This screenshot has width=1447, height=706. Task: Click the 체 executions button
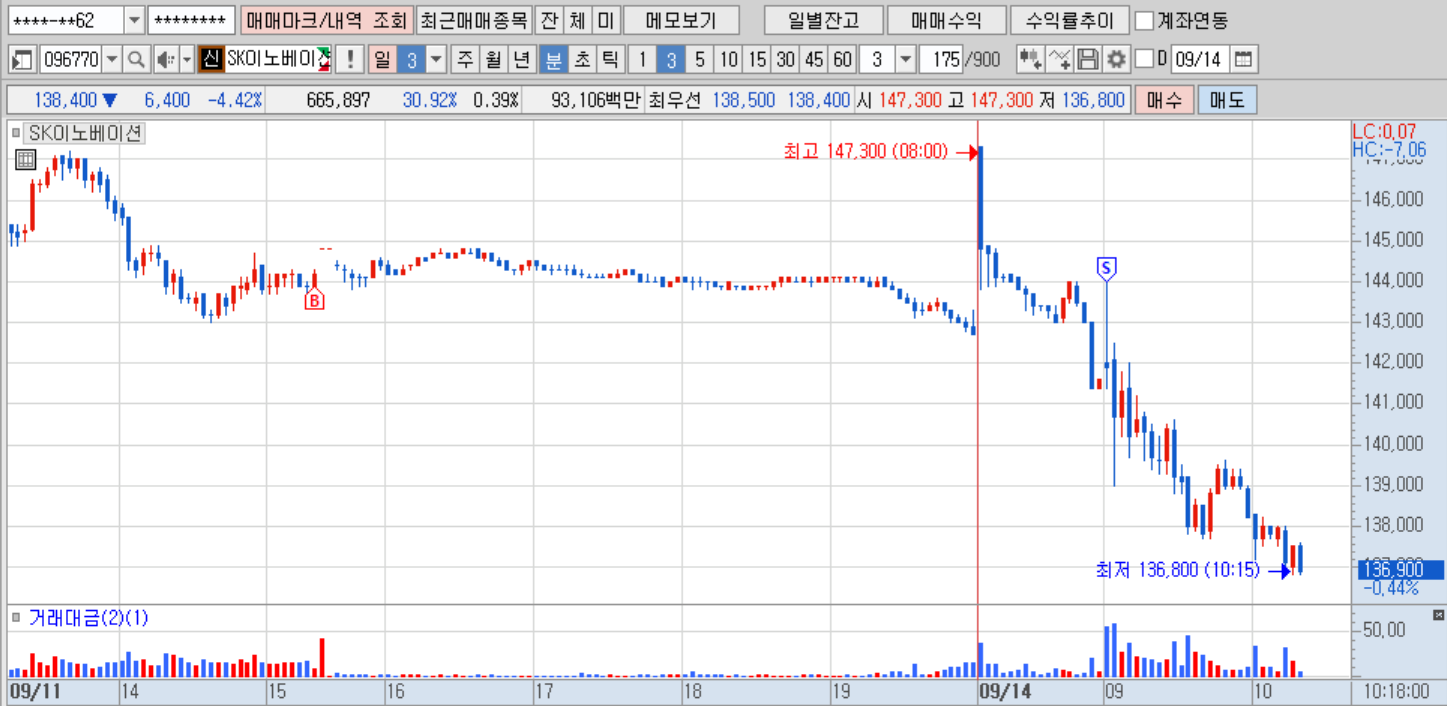[577, 20]
